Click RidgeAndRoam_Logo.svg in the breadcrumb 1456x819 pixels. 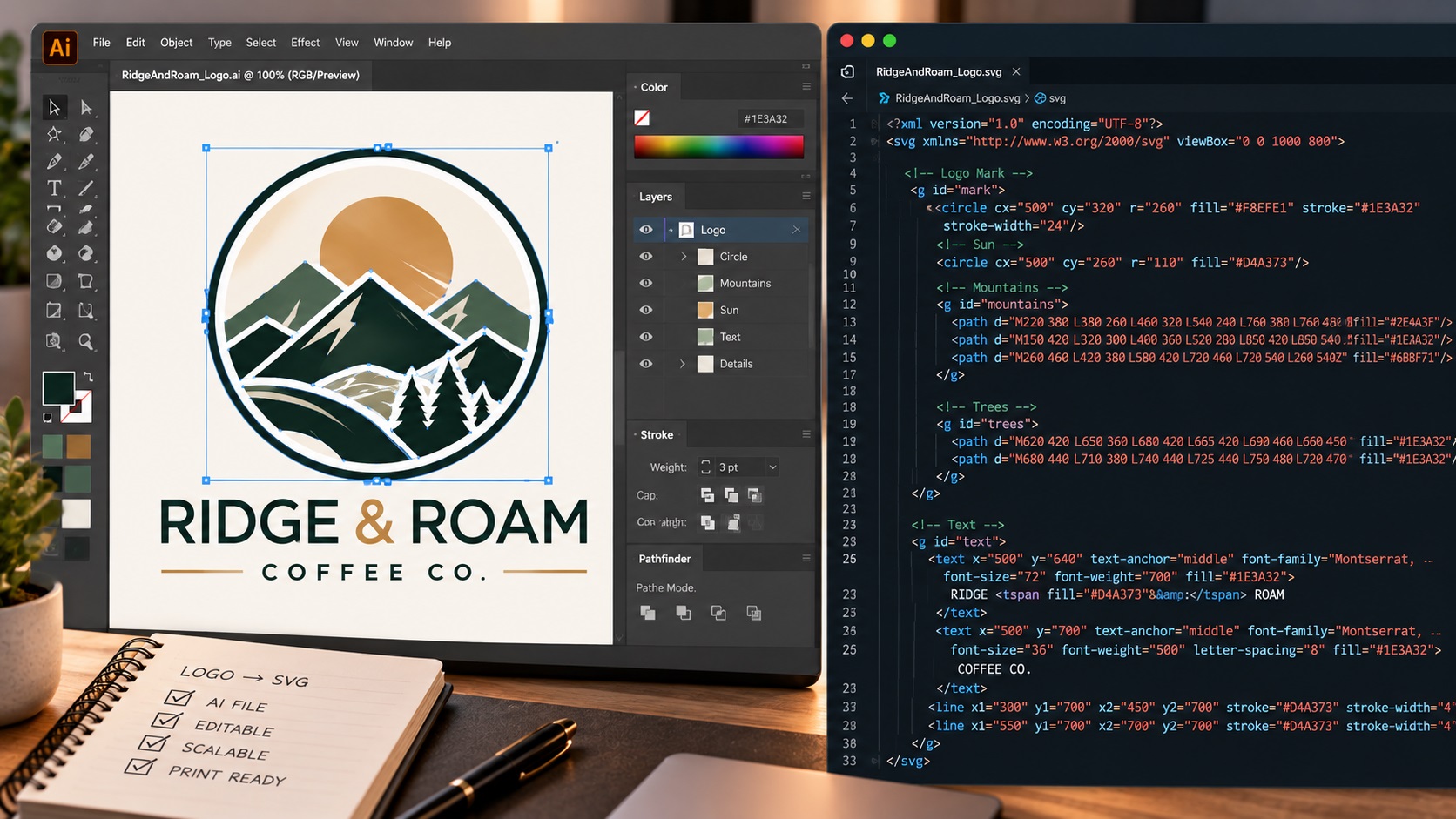click(957, 98)
